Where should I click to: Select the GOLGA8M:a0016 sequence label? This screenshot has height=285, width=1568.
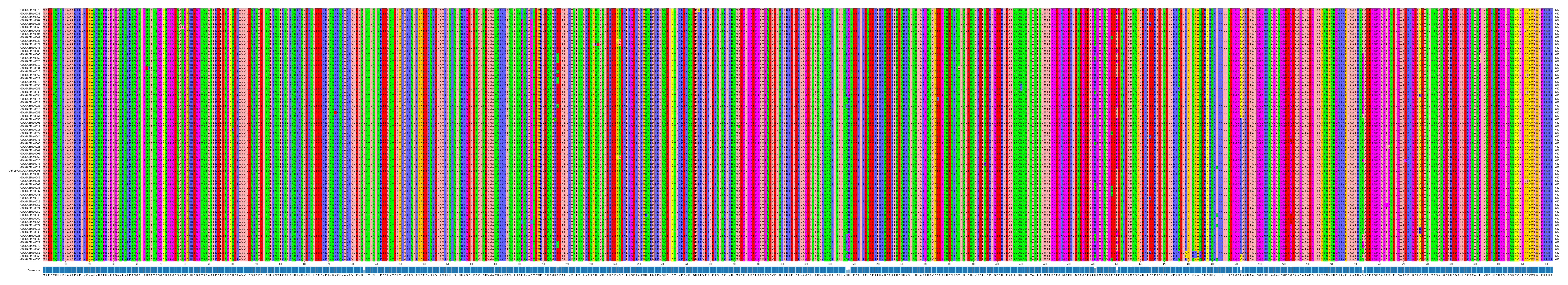[x=30, y=229]
